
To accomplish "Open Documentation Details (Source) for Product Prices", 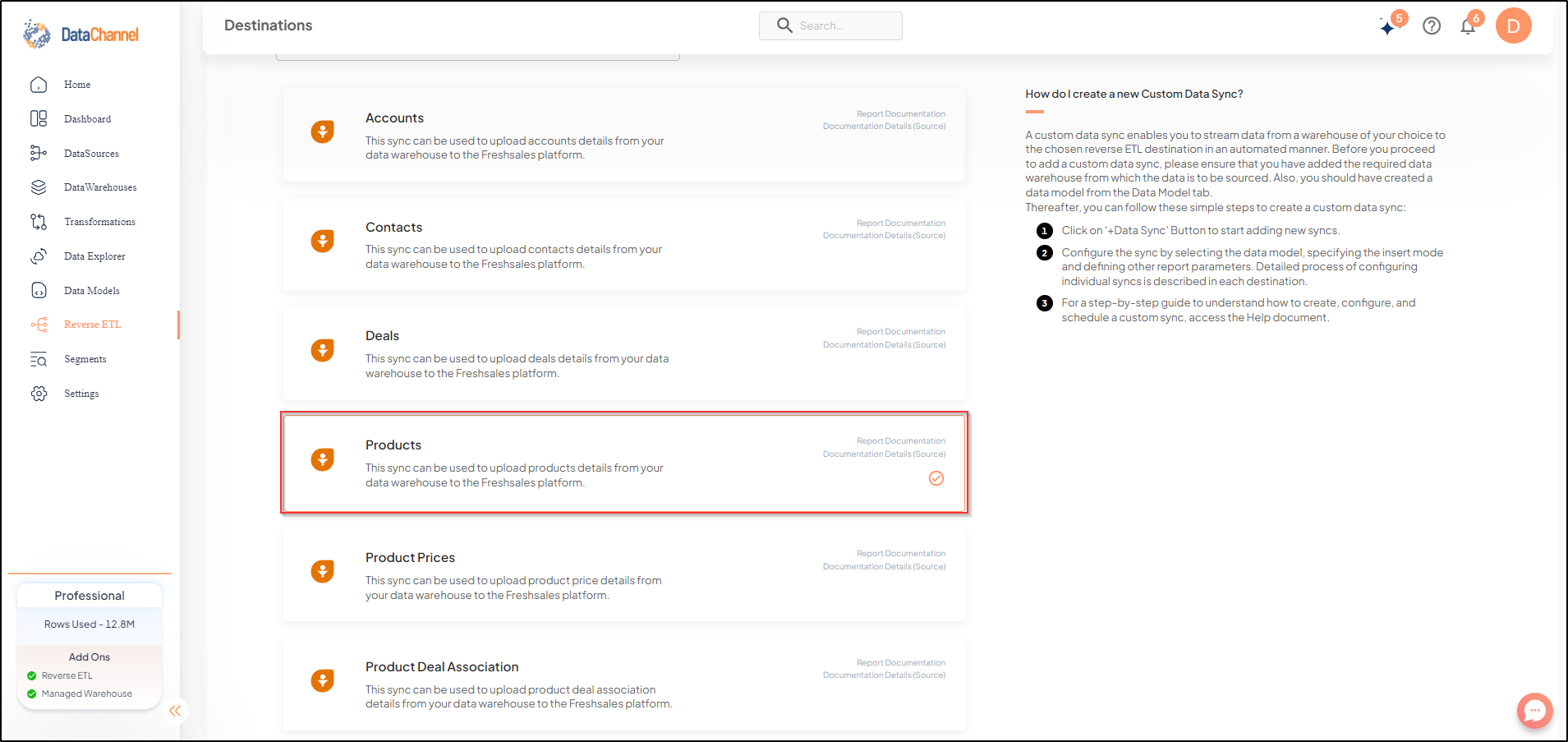I will [885, 567].
